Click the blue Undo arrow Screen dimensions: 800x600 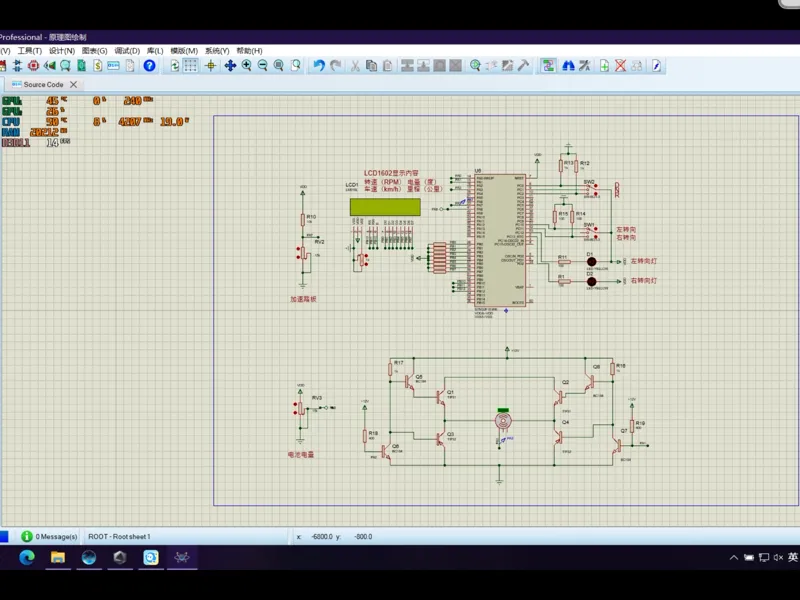319,65
